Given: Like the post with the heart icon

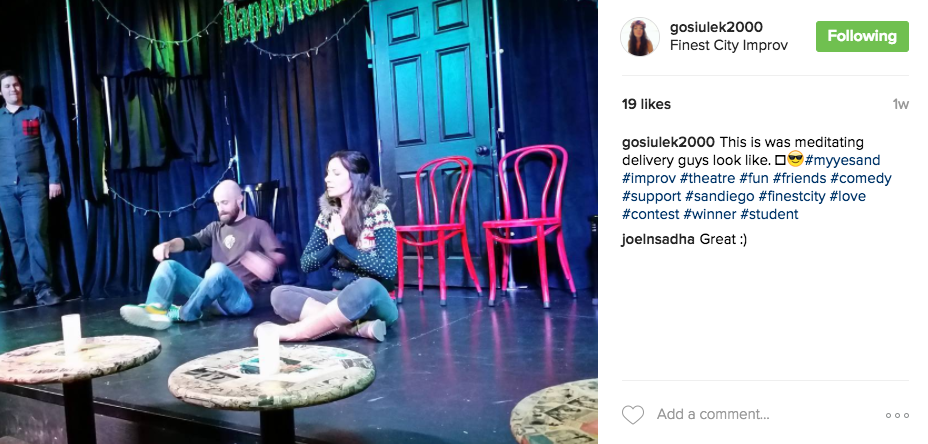Looking at the screenshot, I should (x=633, y=414).
